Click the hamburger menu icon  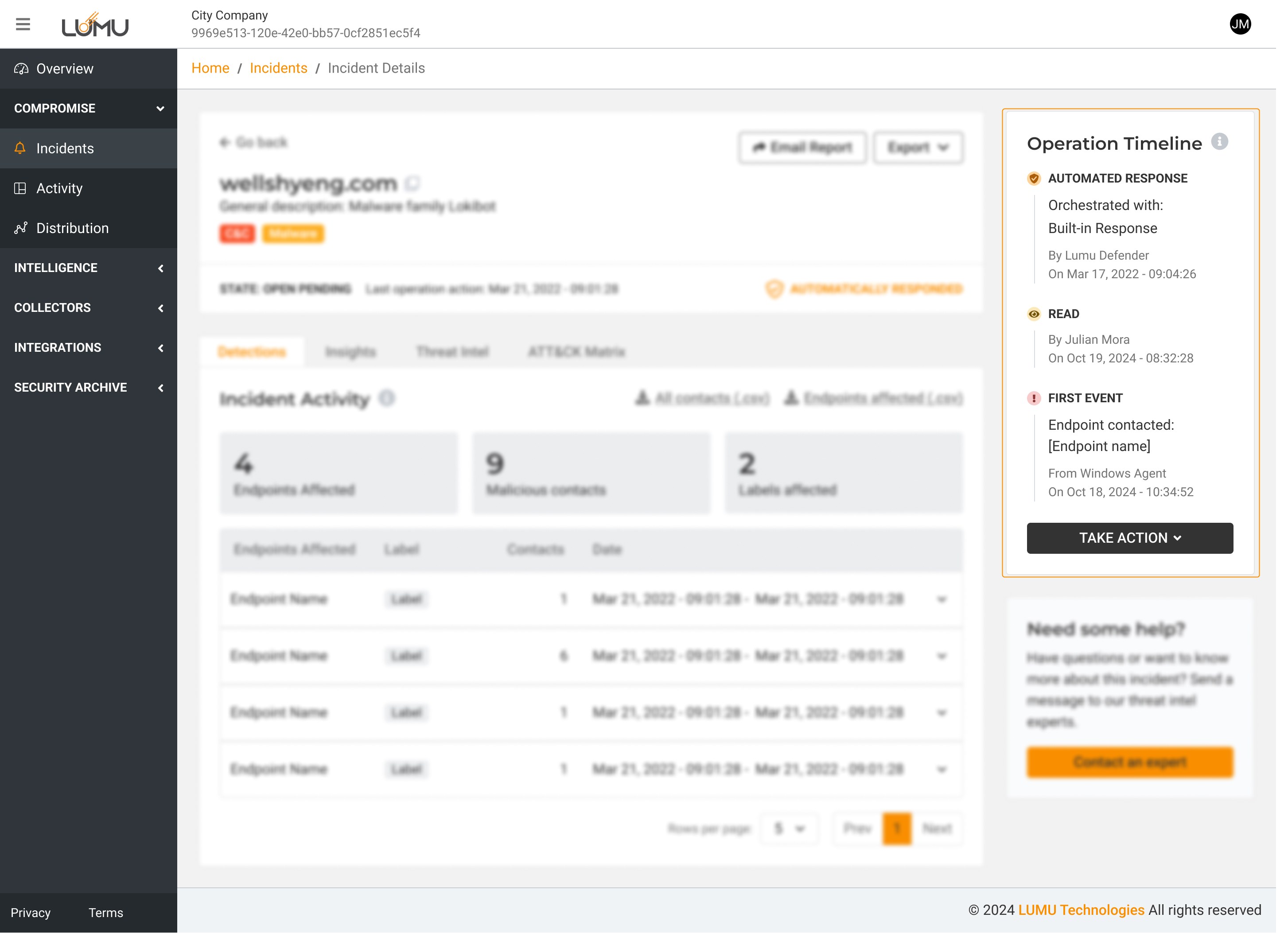tap(23, 24)
